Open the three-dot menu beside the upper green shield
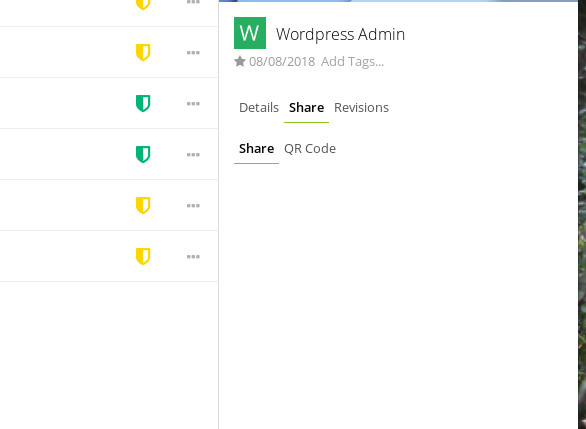The width and height of the screenshot is (586, 429). pos(193,104)
